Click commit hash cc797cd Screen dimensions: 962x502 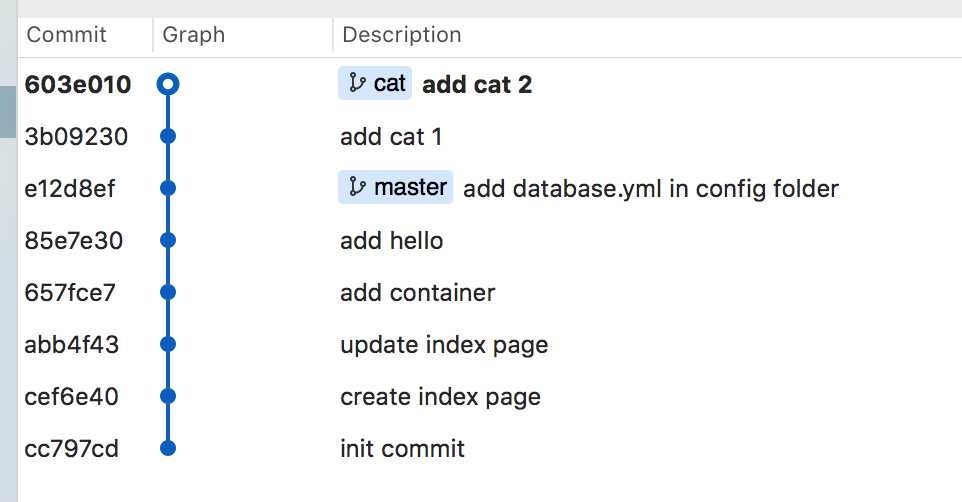point(72,449)
